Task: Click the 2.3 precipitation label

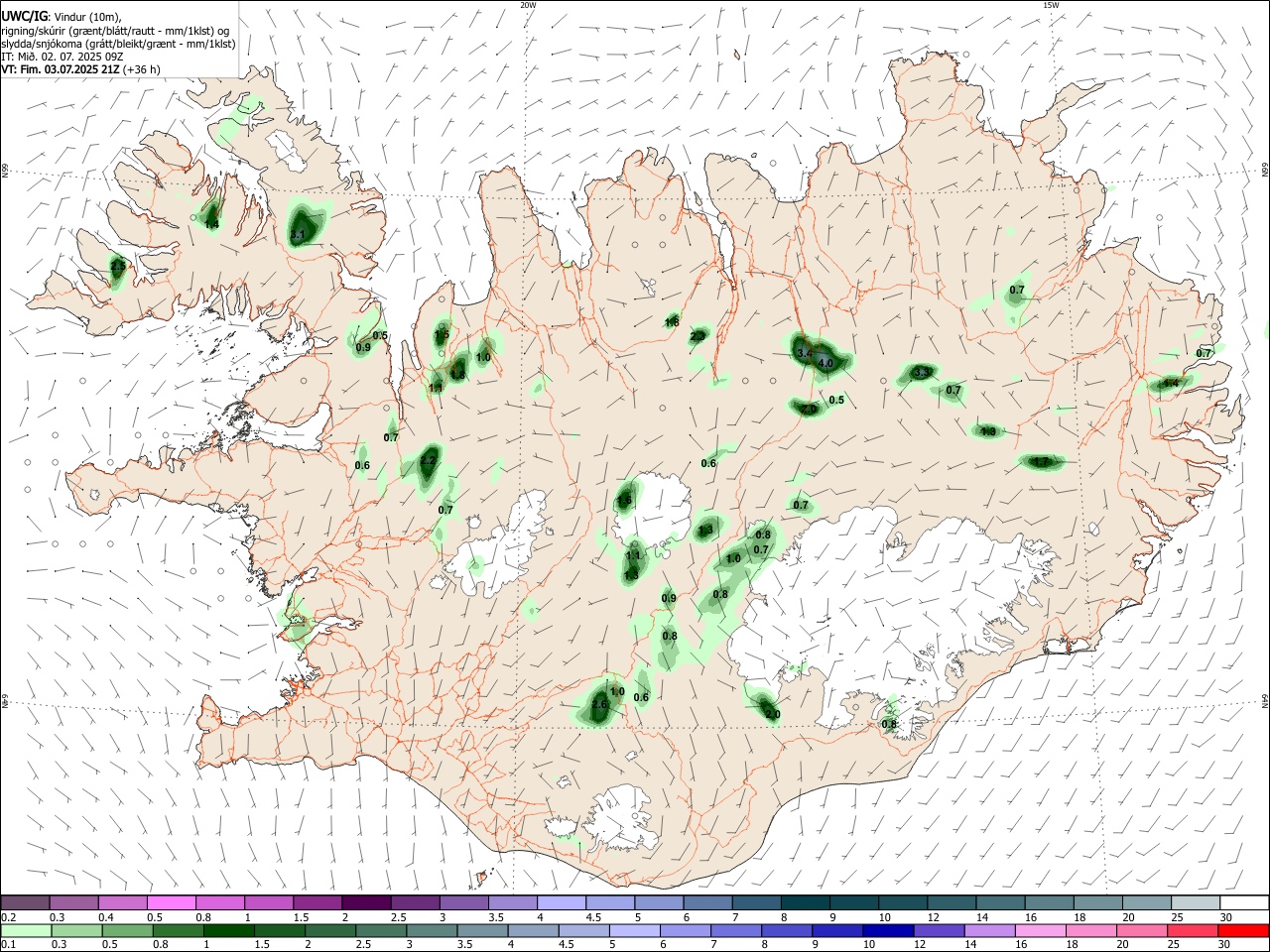Action: [x=698, y=336]
